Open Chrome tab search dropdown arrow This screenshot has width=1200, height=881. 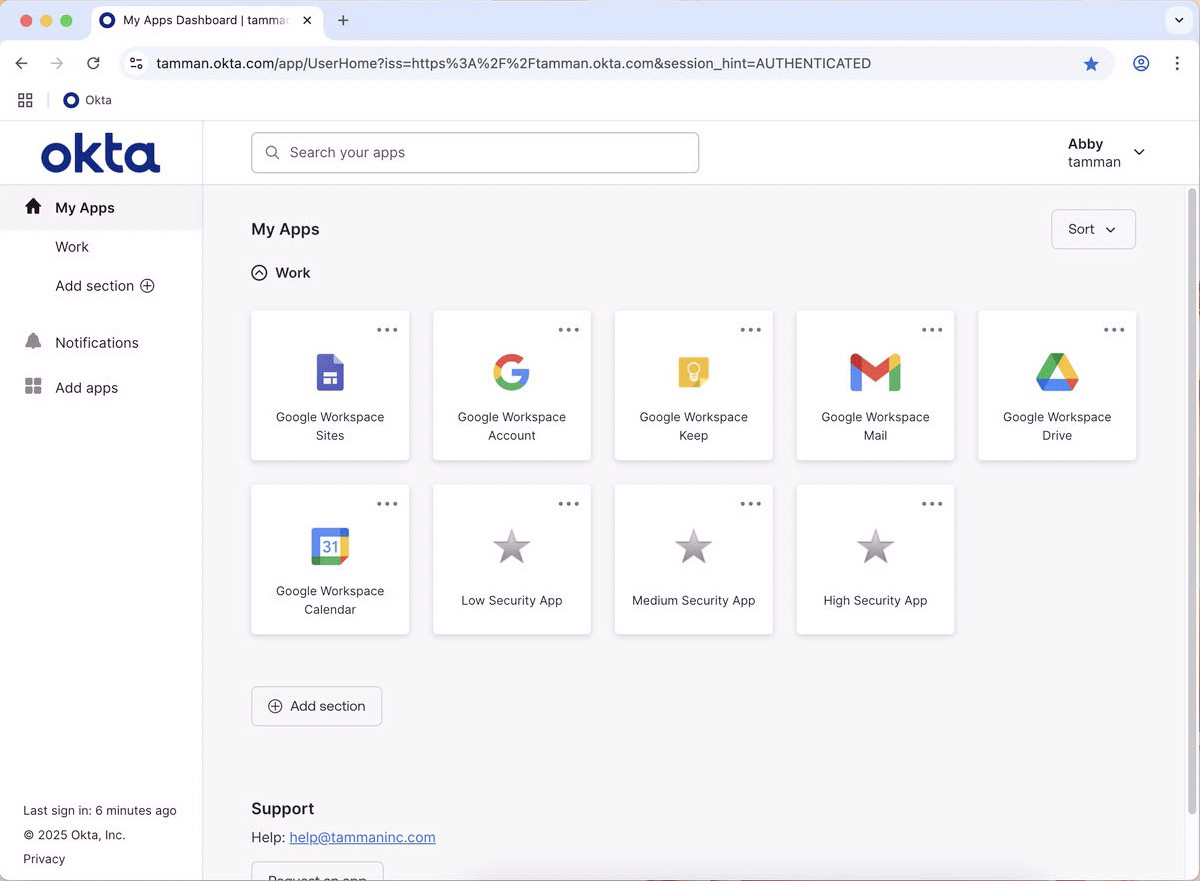click(x=1179, y=20)
